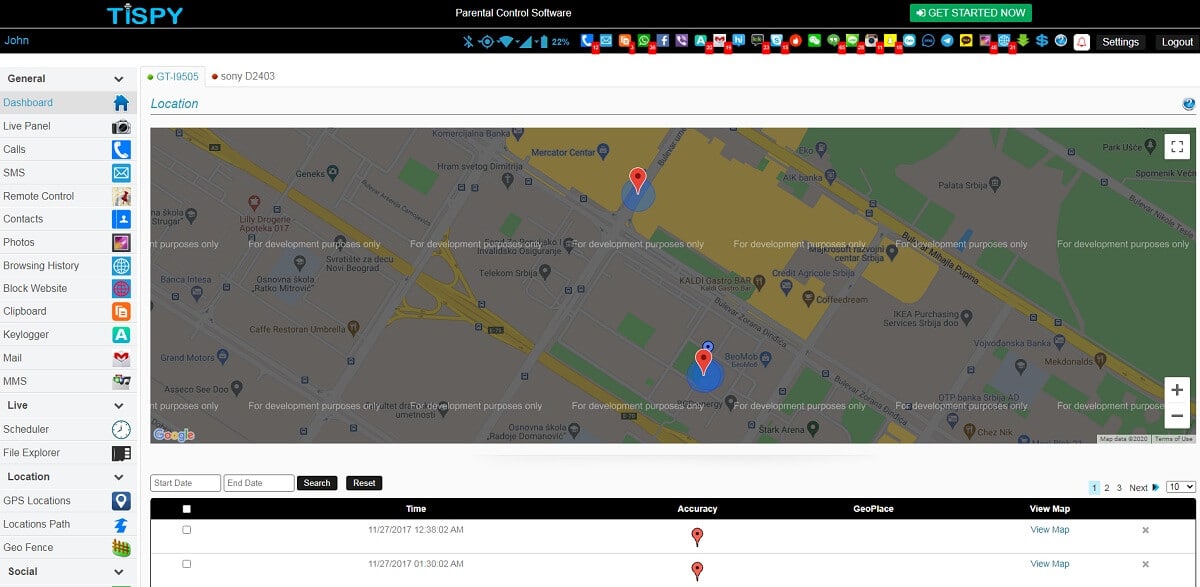Open the rows-per-page dropdown showing 10
1200x587 pixels.
[x=1181, y=487]
